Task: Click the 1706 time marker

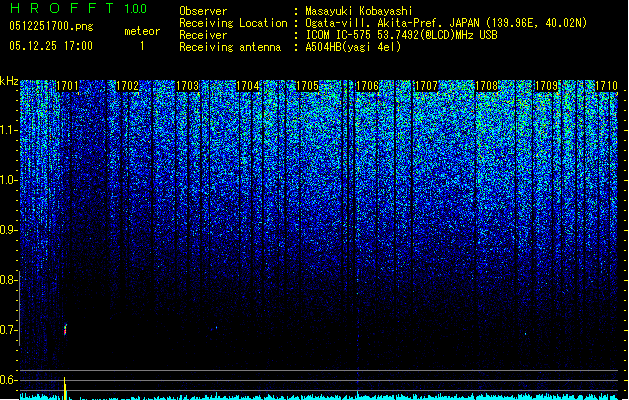Action: point(367,86)
